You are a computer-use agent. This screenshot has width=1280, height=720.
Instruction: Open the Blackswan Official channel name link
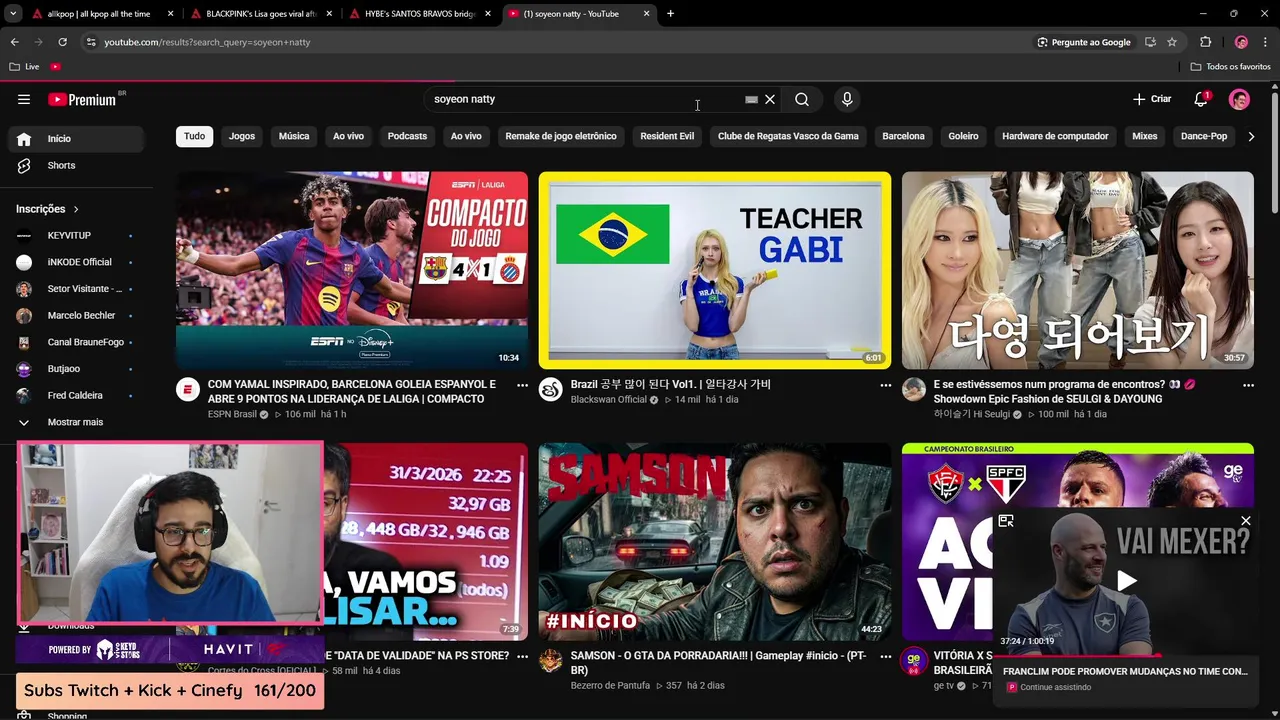609,400
